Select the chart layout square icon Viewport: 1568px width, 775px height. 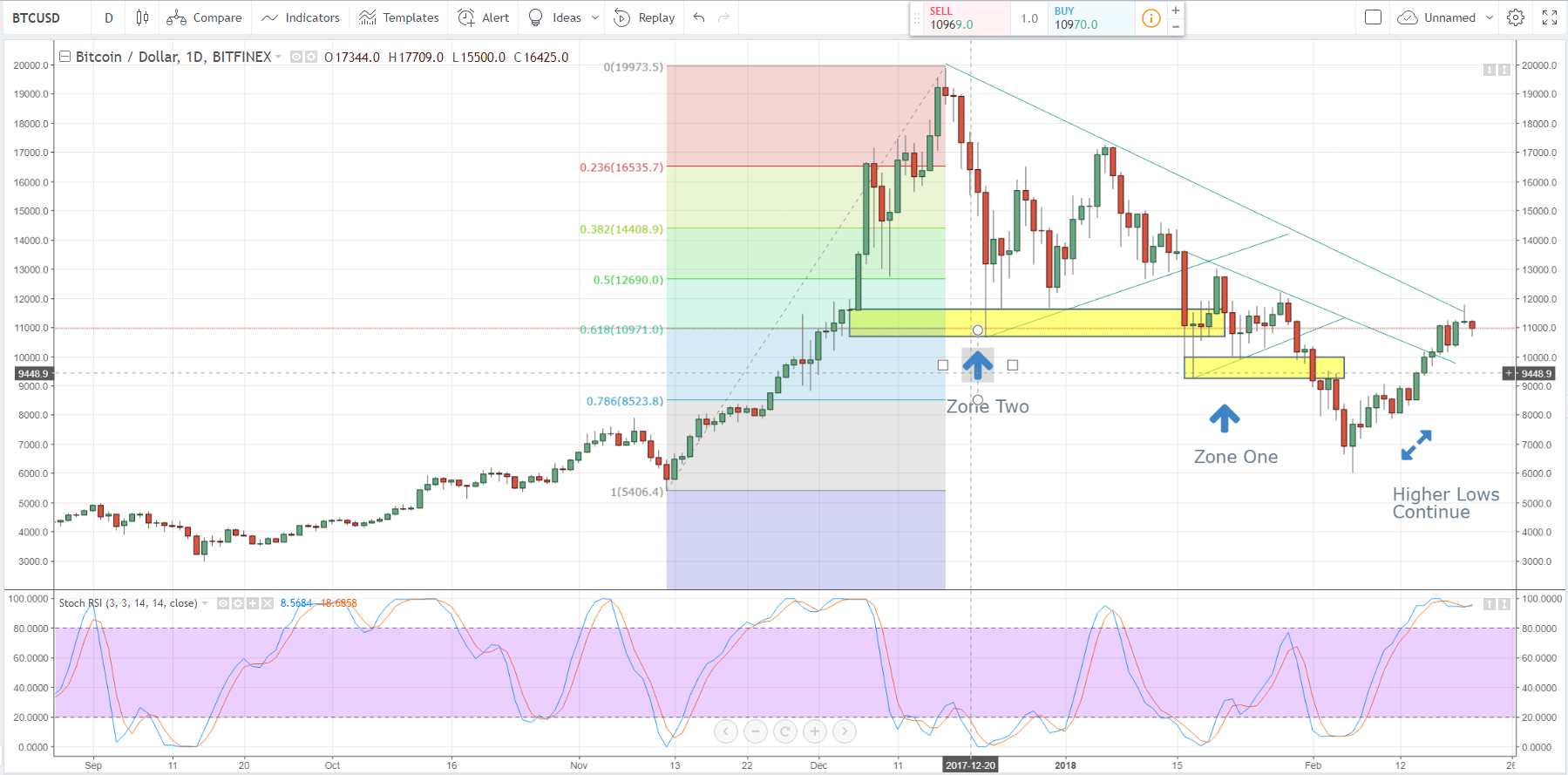click(x=1373, y=17)
